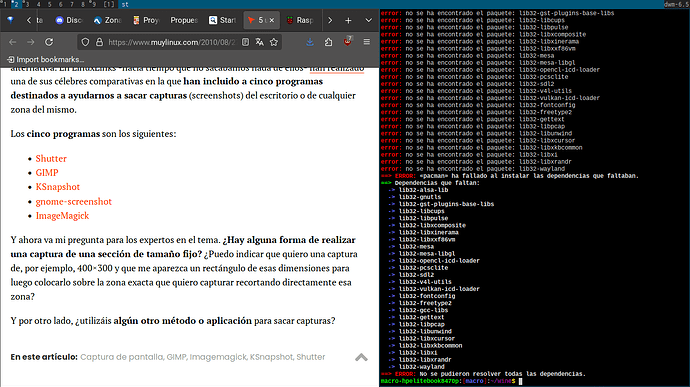Viewport: 690px width, 387px height.
Task: Click 'lib32-gnutls' in missing dependencies list
Action: click(x=420, y=197)
